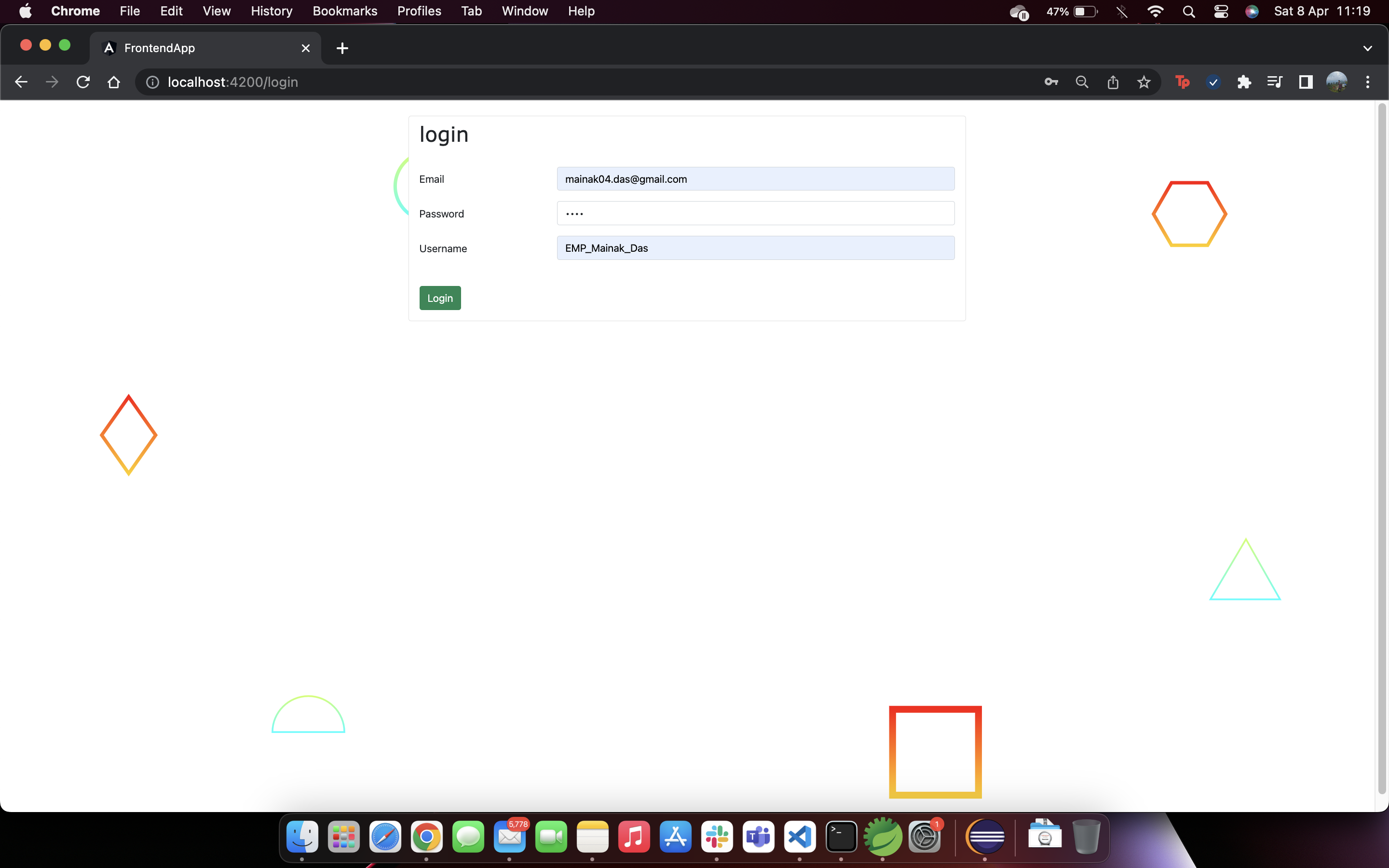Expand the tab search chevron

coord(1367,48)
